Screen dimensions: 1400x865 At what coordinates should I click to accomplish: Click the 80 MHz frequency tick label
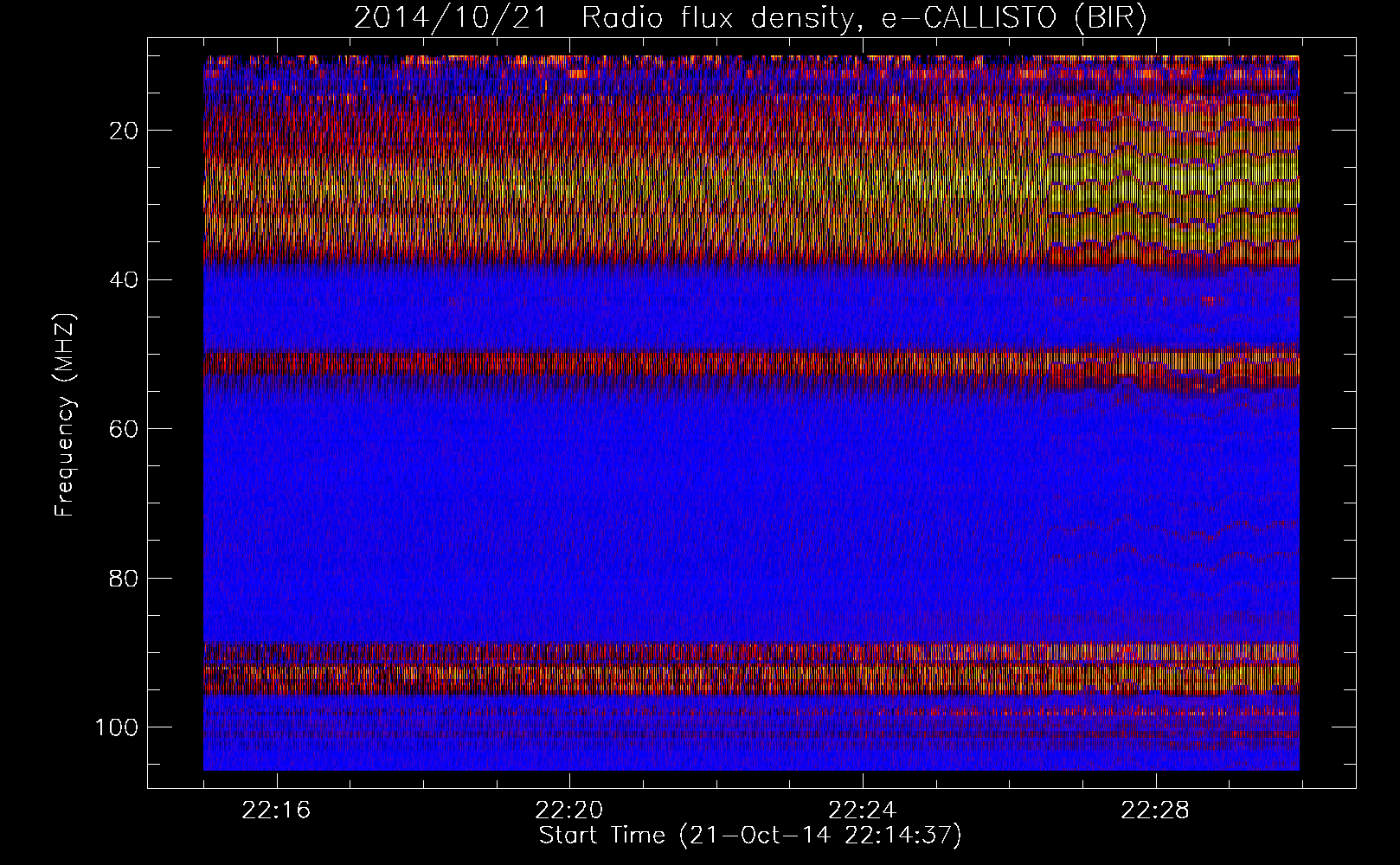click(x=125, y=578)
